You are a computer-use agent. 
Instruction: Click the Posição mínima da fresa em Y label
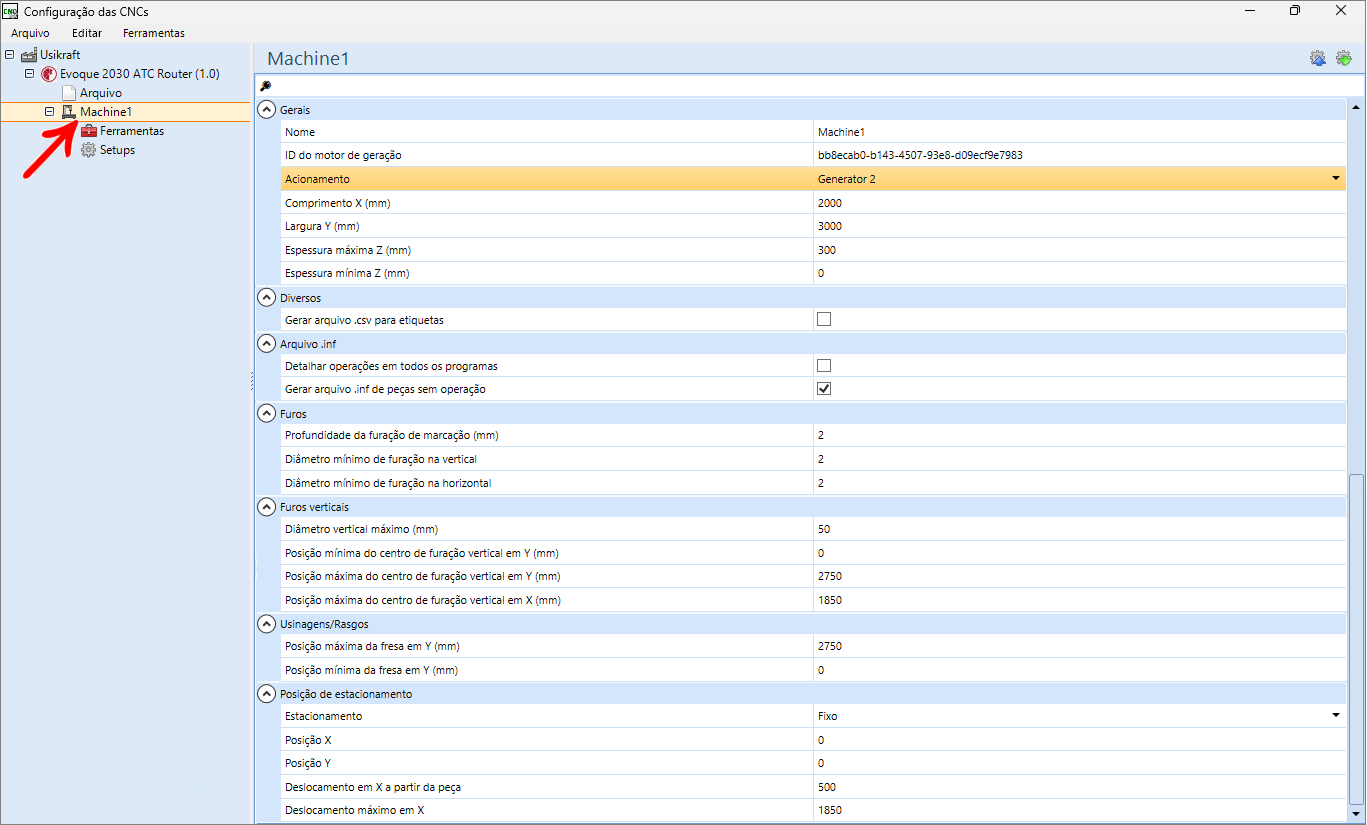371,670
